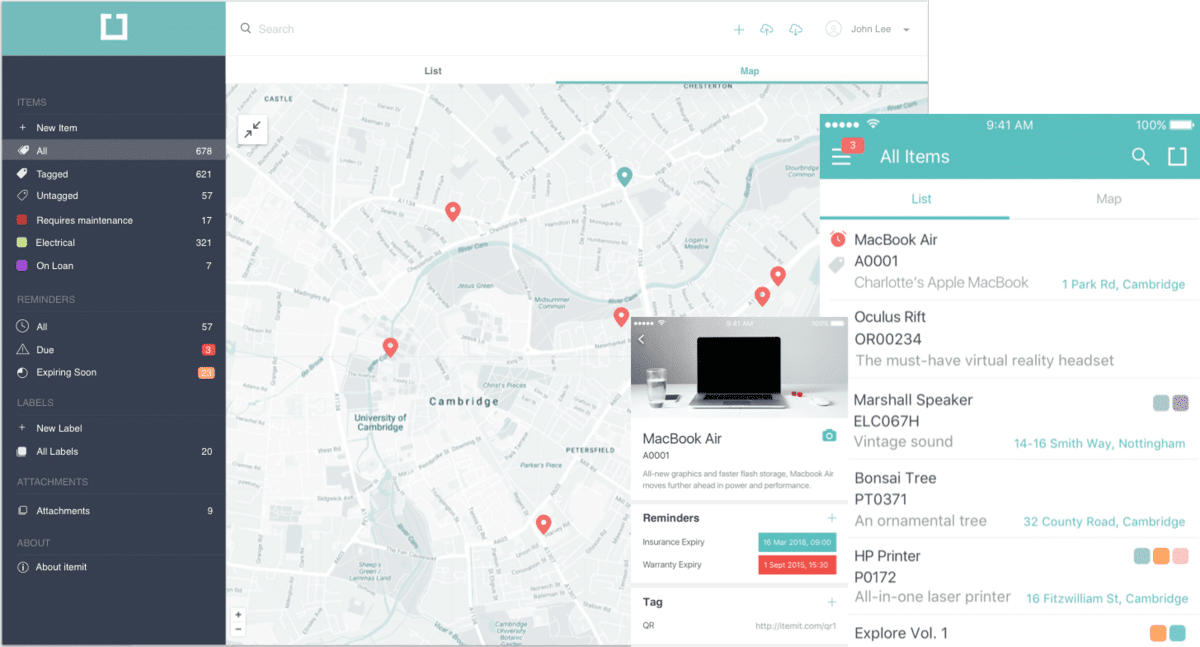Open the 1 Park Rd, Cambridge link
1200x647 pixels.
[x=1122, y=284]
